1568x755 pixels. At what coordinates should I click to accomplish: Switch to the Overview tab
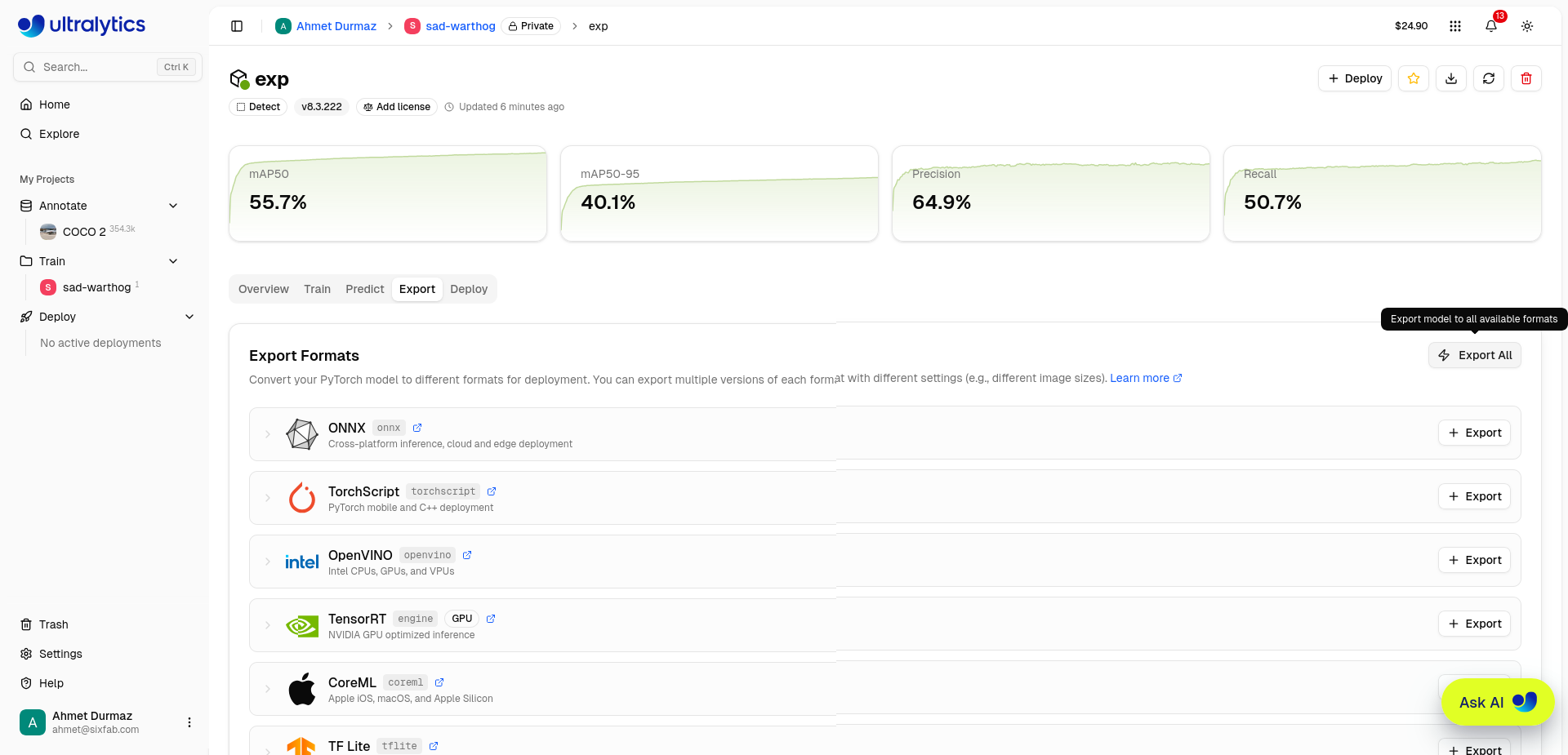click(x=264, y=289)
